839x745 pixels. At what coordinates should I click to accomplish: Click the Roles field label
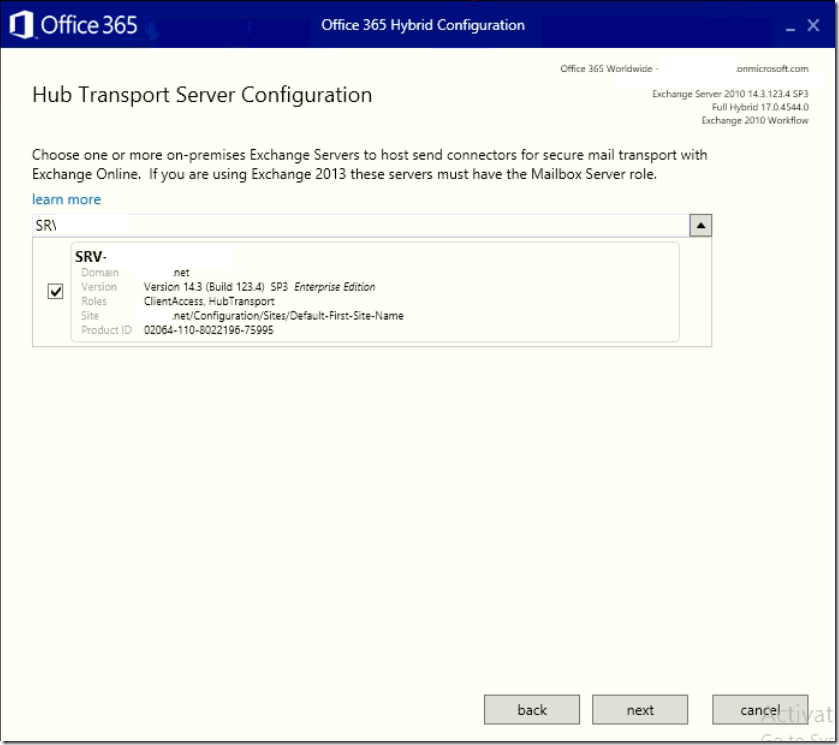click(x=94, y=301)
